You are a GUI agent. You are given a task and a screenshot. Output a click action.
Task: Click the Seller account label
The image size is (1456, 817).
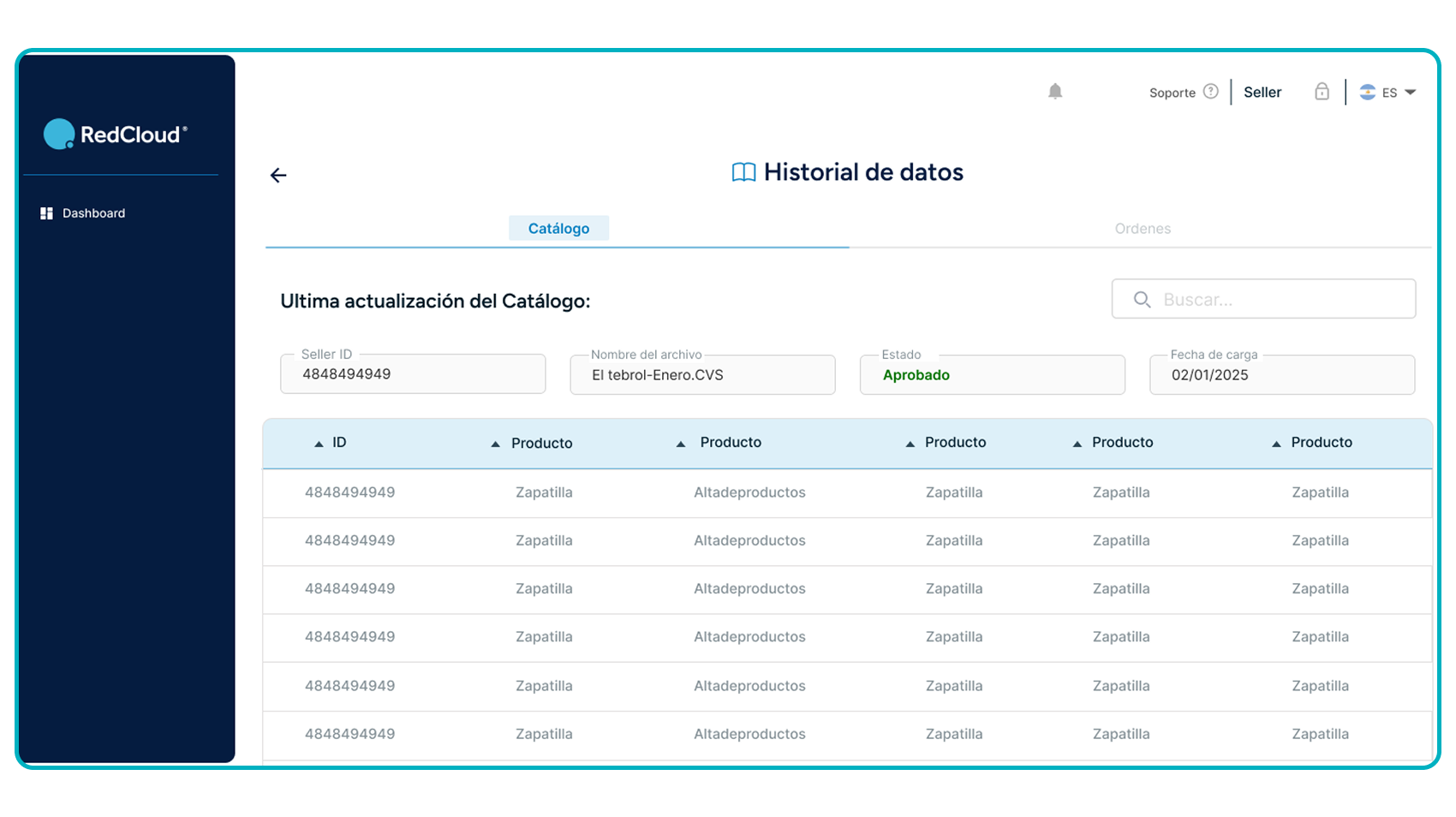tap(1262, 92)
